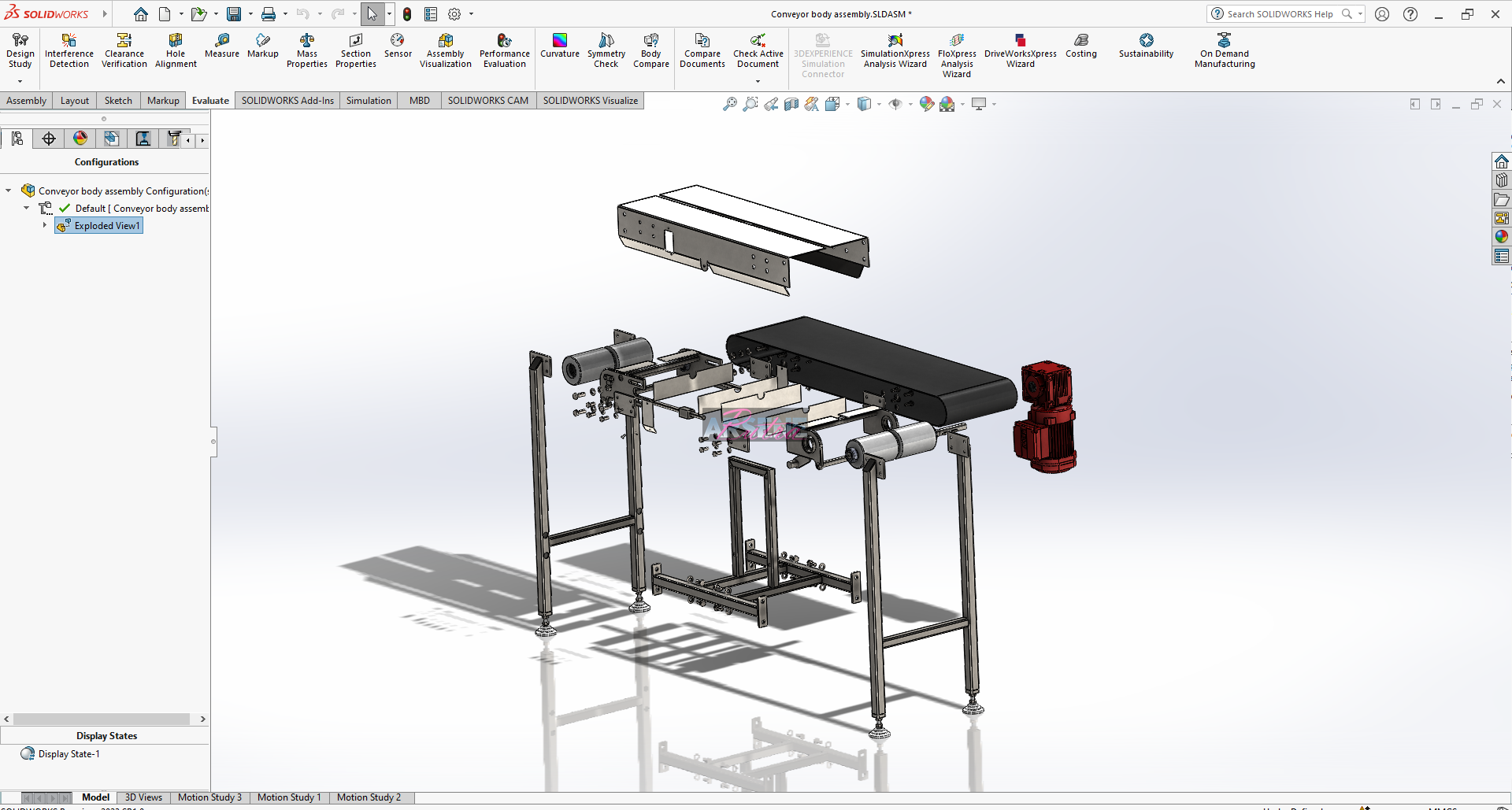Open Compare Documents
Image resolution: width=1512 pixels, height=810 pixels.
(702, 50)
